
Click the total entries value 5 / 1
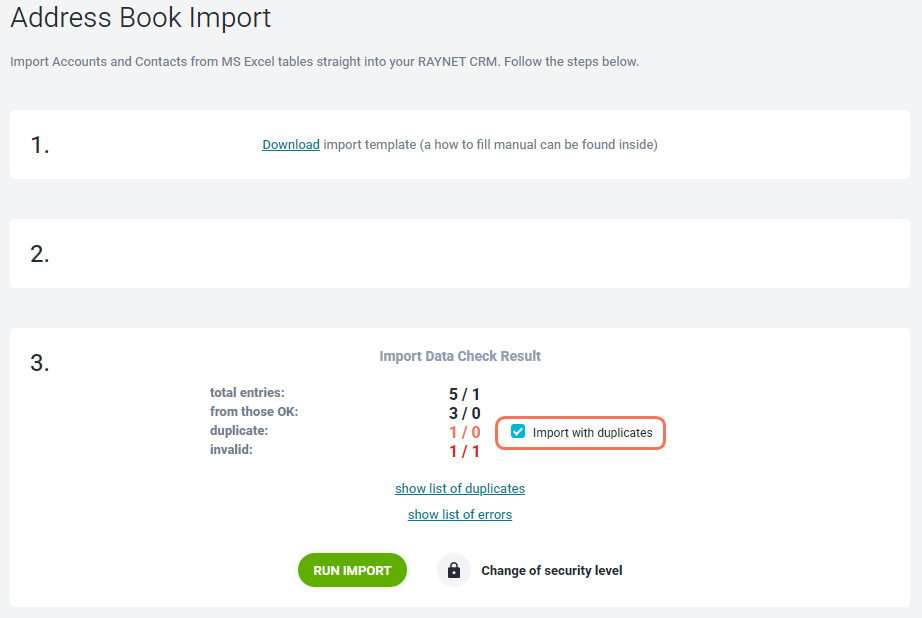[464, 394]
